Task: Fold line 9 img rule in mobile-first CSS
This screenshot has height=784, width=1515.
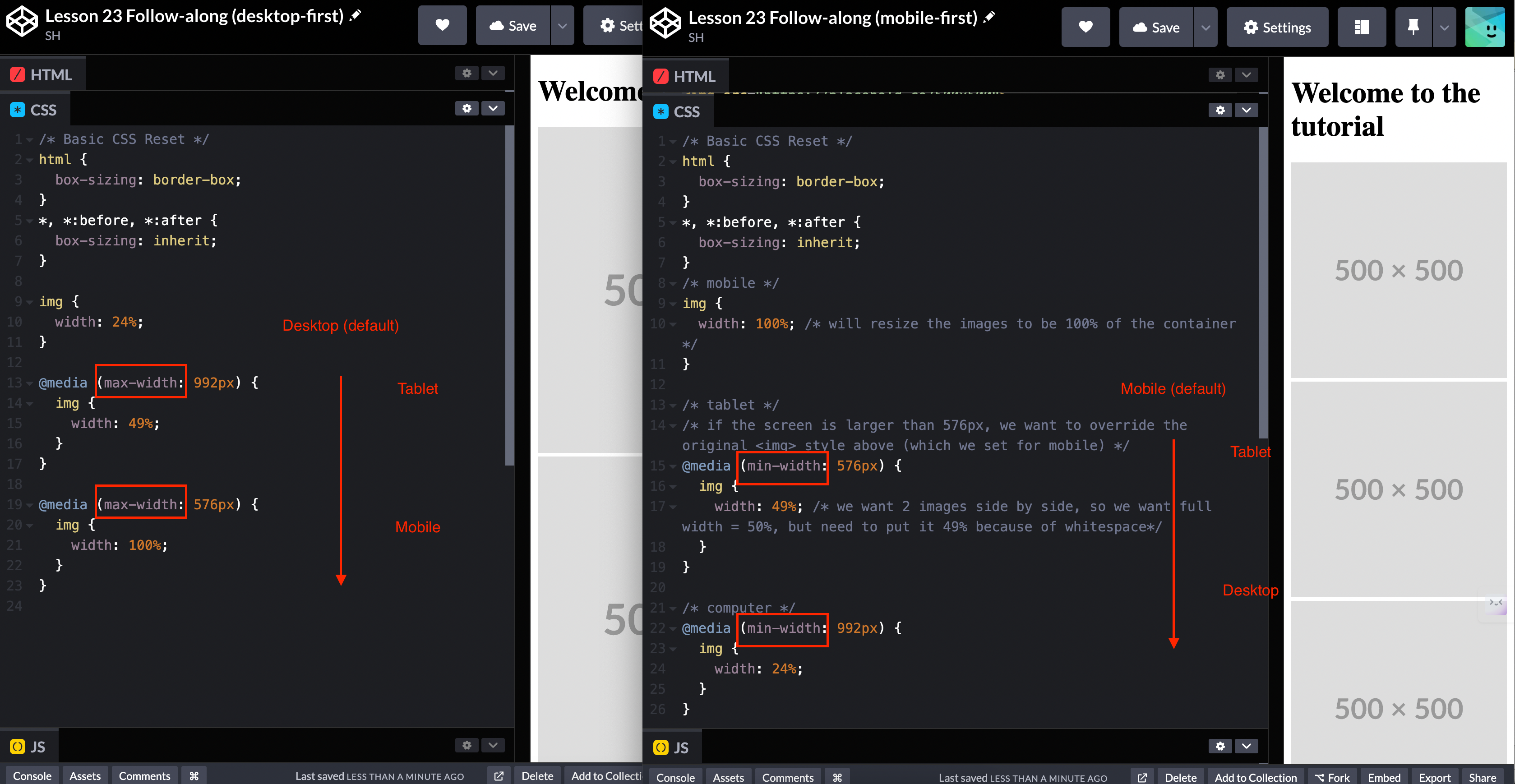Action: [673, 304]
